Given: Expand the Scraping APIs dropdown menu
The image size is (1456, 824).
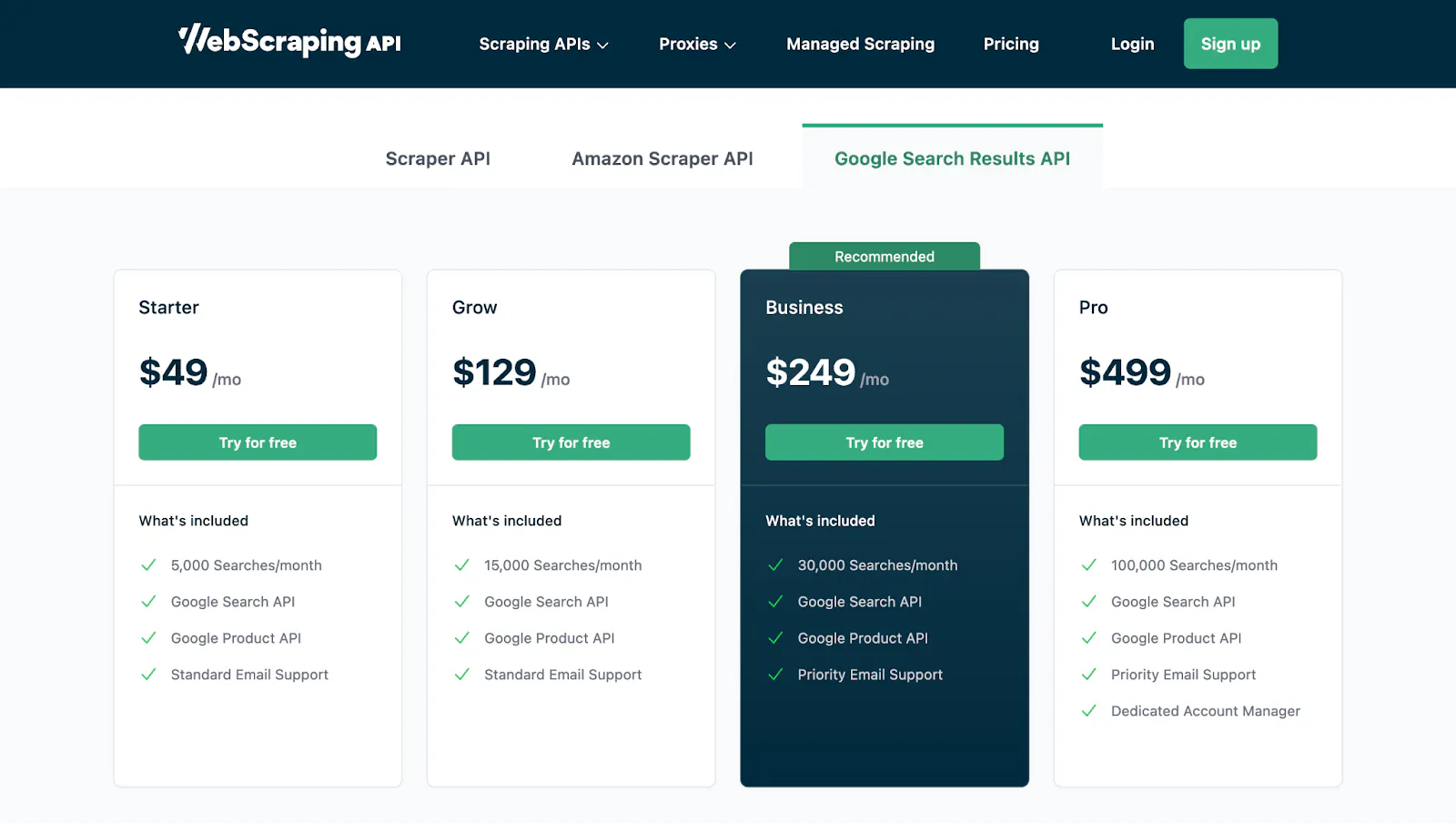Looking at the screenshot, I should [x=543, y=44].
